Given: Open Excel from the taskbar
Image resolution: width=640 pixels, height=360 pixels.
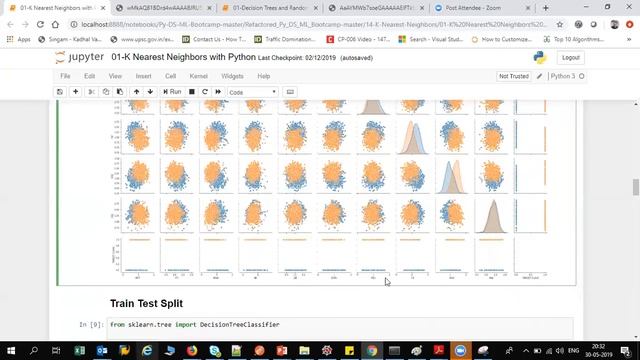Looking at the screenshot, I should (x=80, y=351).
